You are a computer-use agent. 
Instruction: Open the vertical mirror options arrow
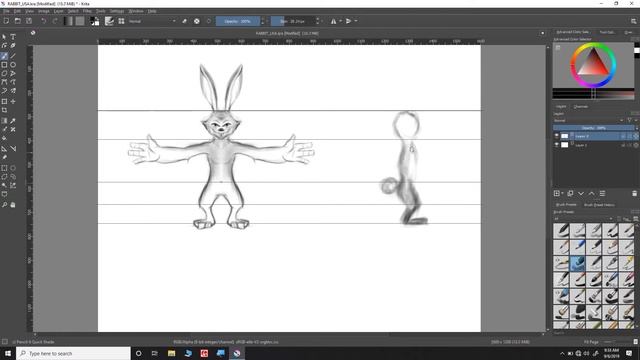pyautogui.click(x=356, y=21)
